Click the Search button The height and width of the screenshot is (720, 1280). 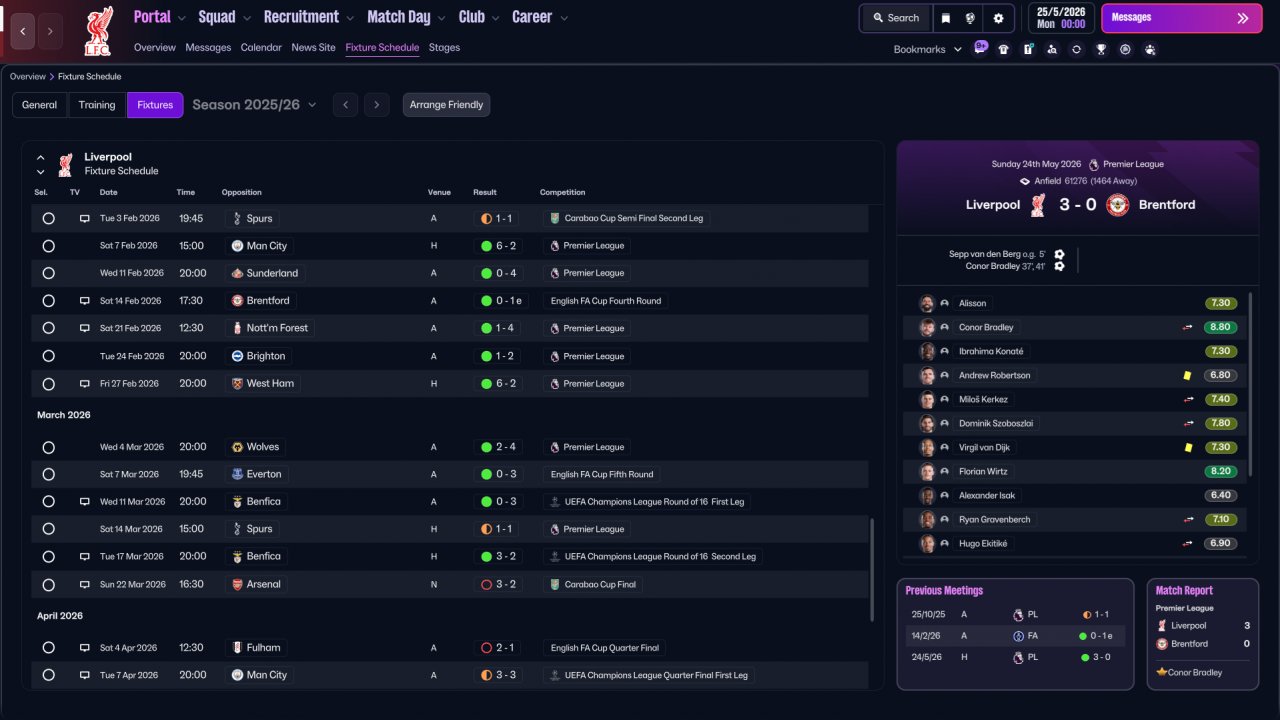point(895,18)
